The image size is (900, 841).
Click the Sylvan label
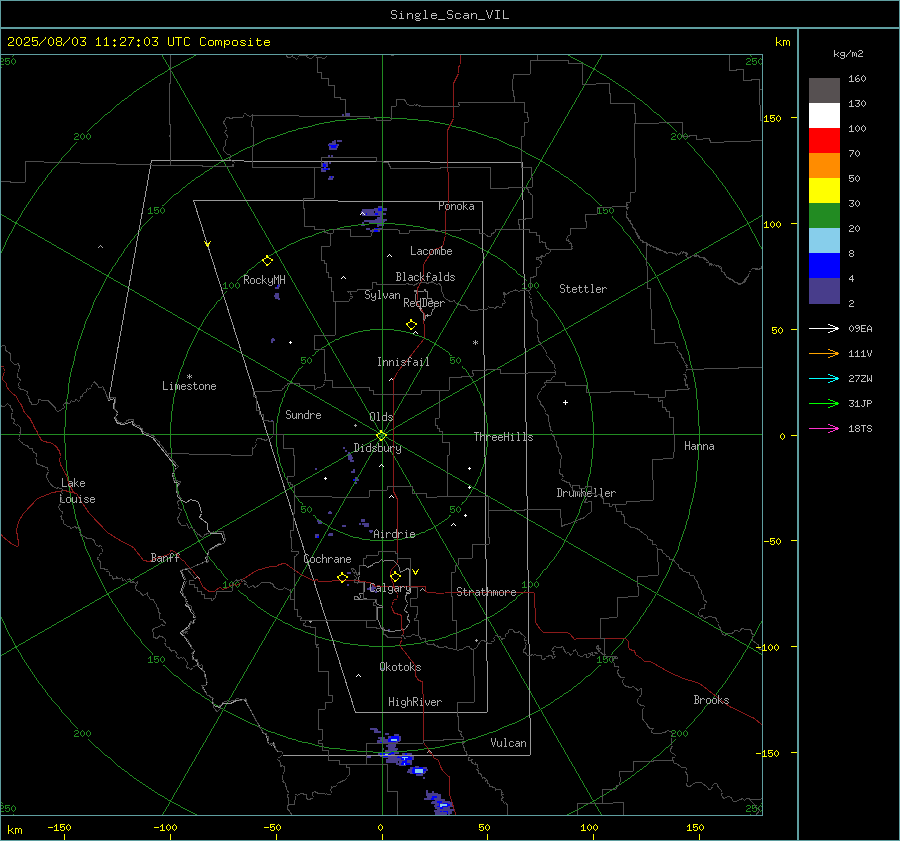click(x=382, y=295)
